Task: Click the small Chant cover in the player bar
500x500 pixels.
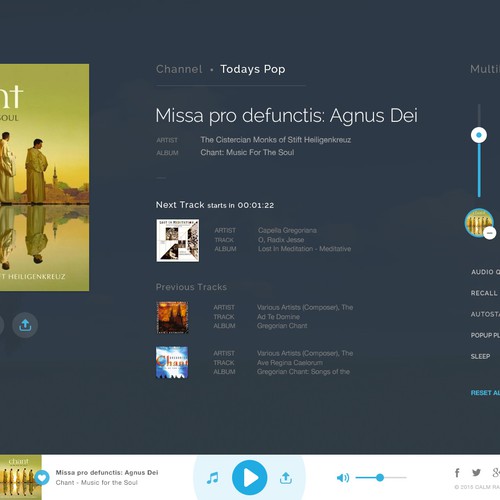Action: tap(21, 477)
